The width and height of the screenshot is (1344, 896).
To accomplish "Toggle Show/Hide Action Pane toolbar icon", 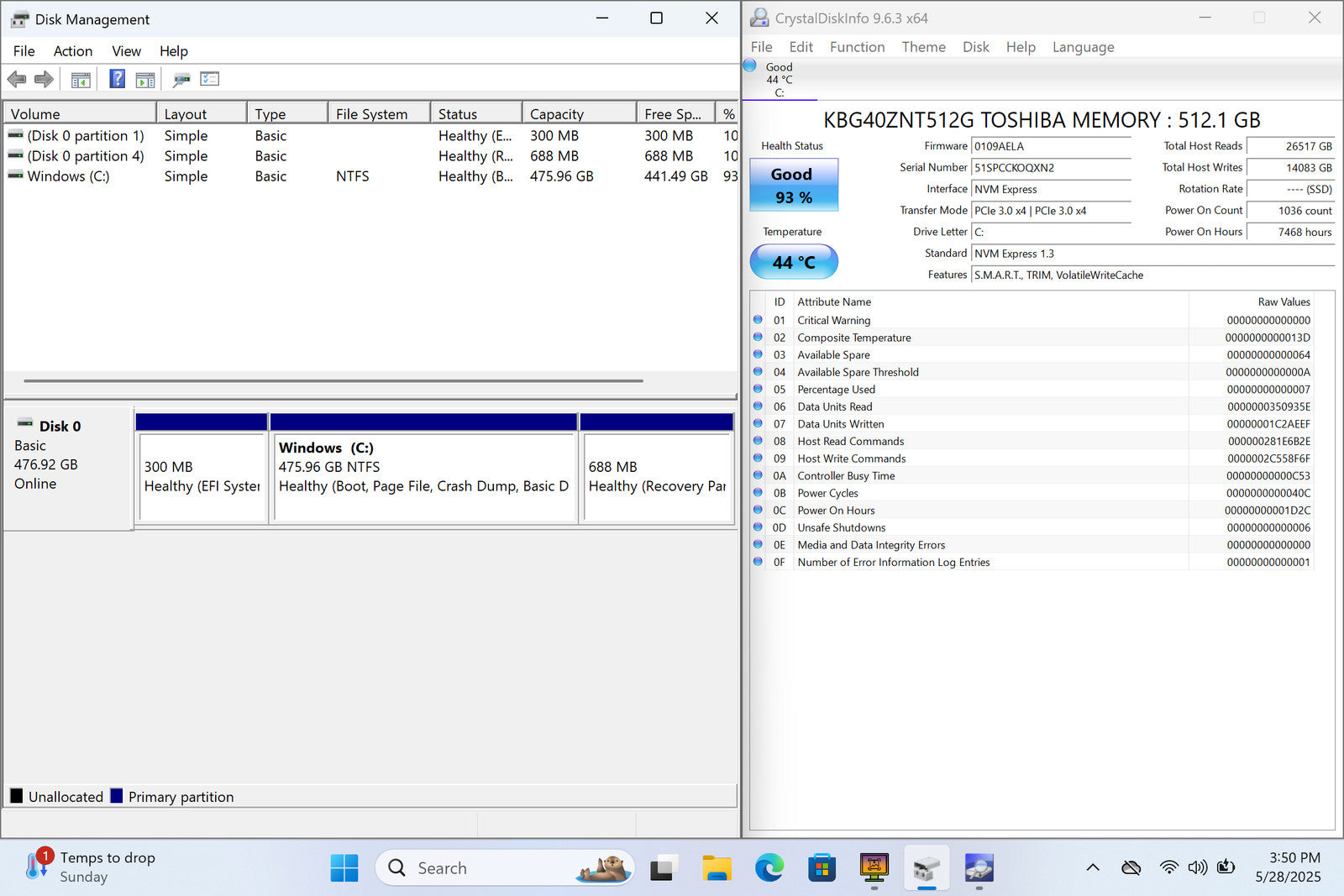I will click(x=145, y=80).
